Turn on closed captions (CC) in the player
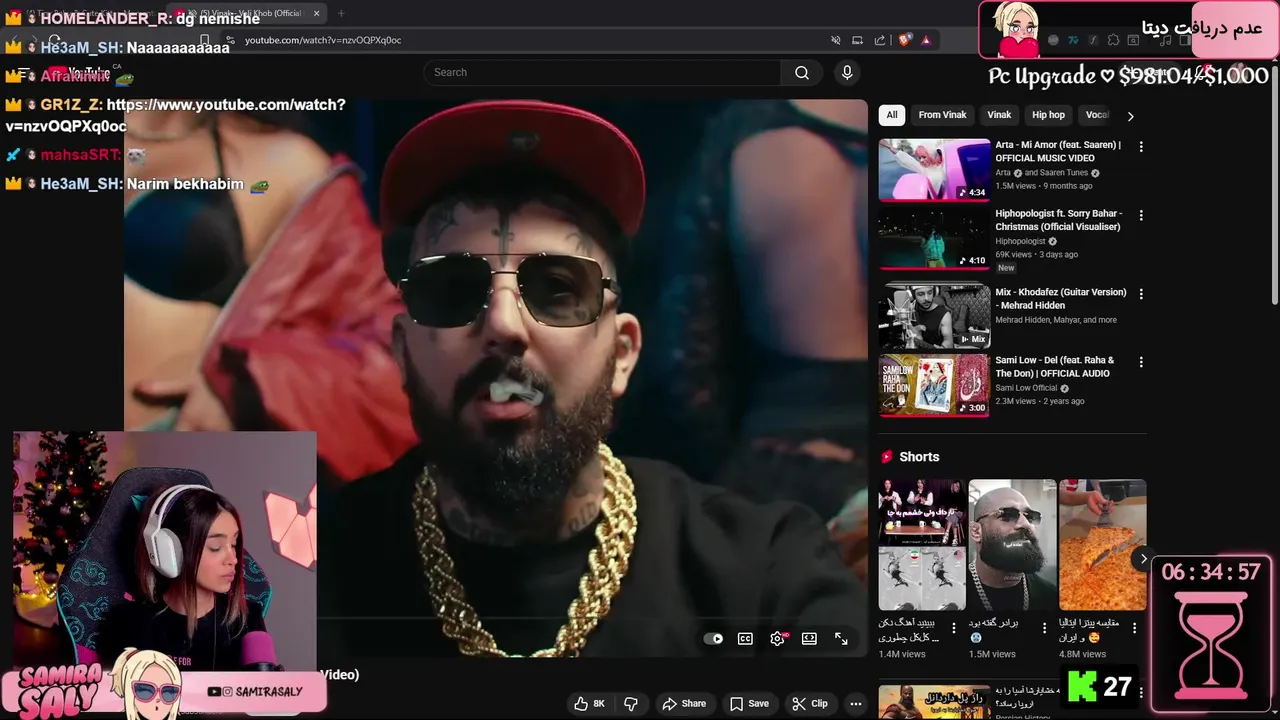Viewport: 1280px width, 720px height. coord(745,639)
